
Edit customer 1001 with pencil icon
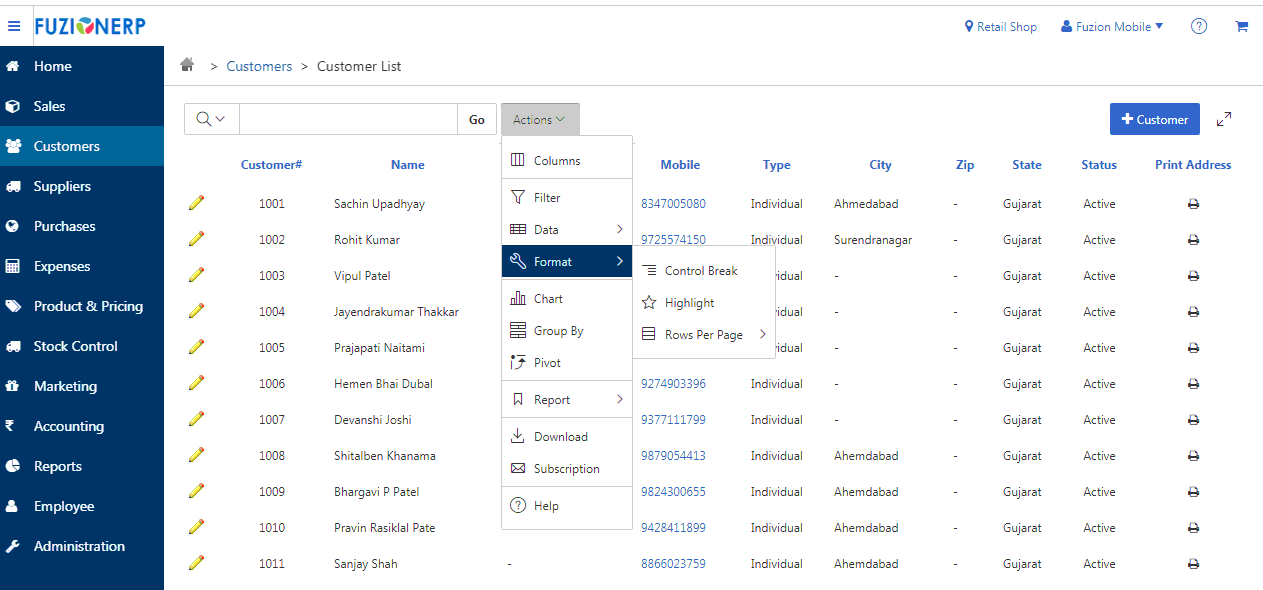click(196, 203)
